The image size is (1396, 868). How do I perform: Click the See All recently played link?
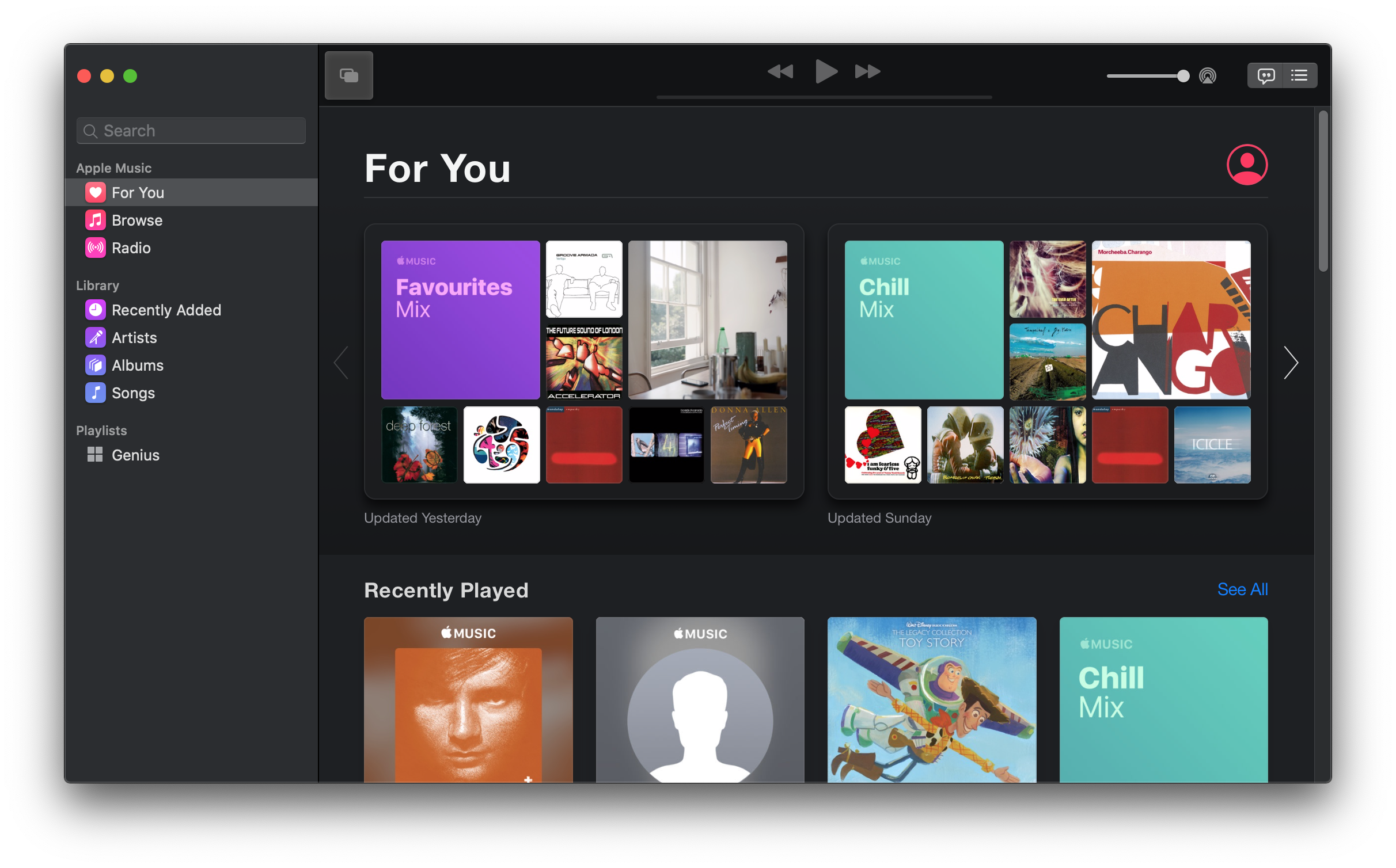(1243, 589)
